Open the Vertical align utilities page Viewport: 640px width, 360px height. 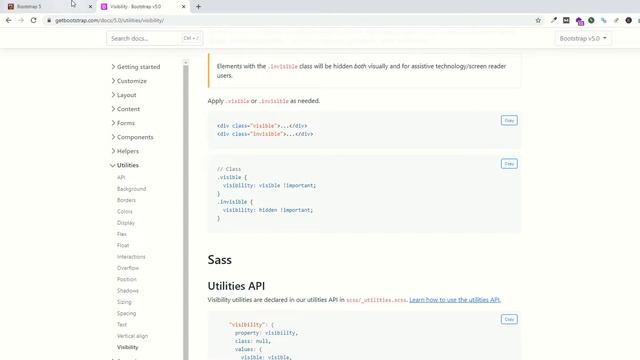(132, 336)
